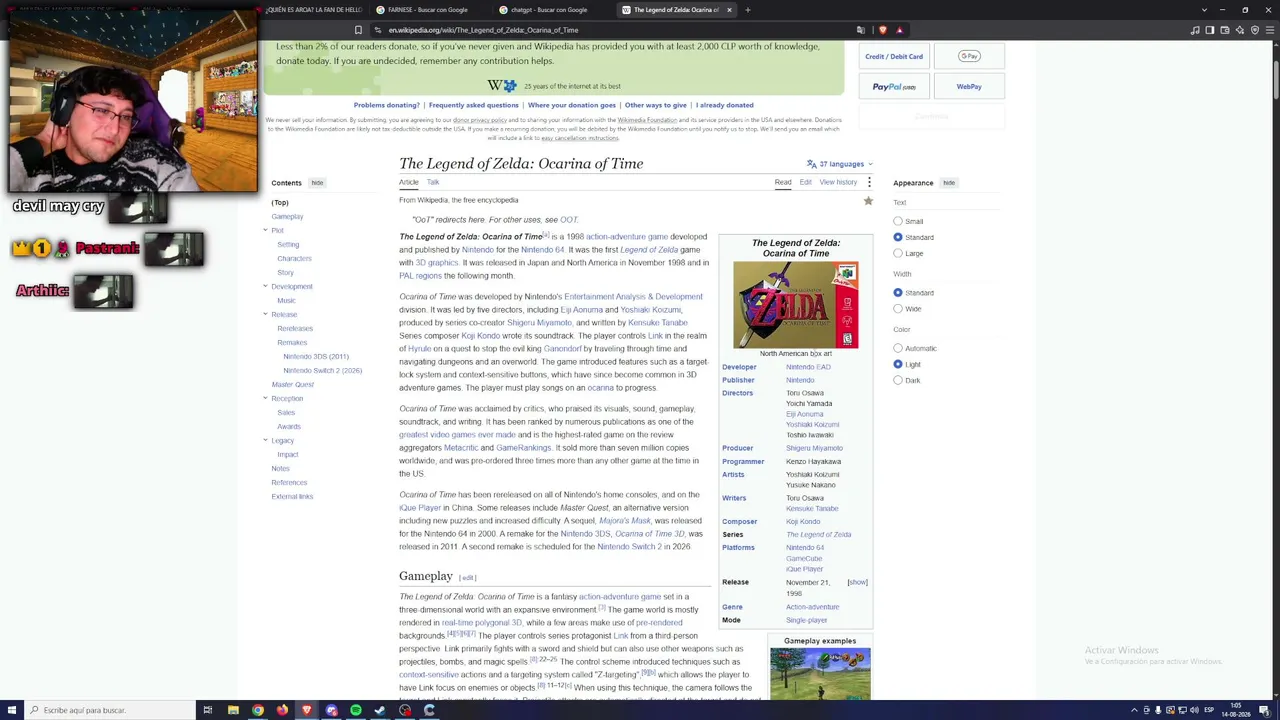Open the View history tab
The image size is (1280, 720).
838,182
